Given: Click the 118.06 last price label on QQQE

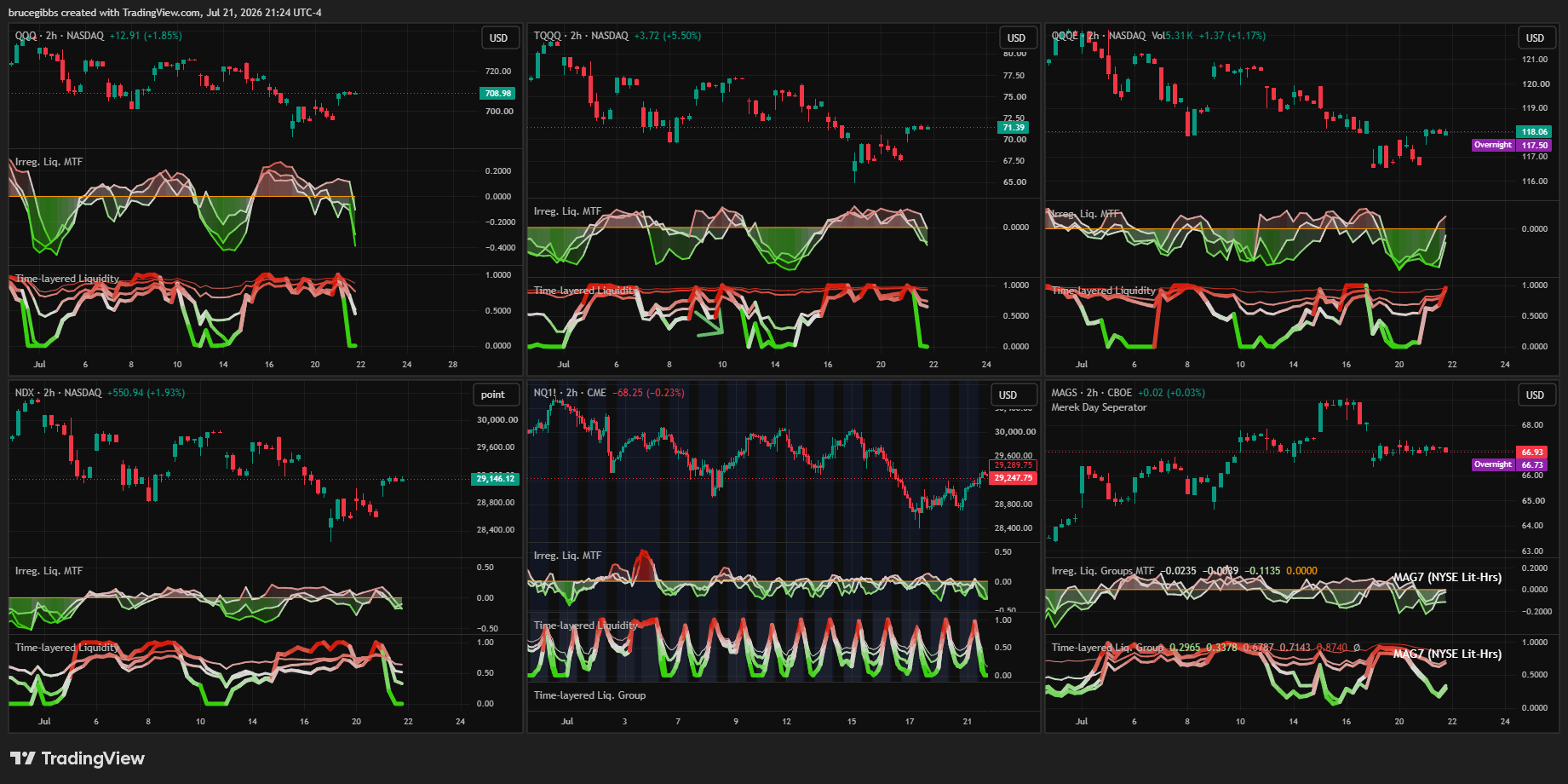Looking at the screenshot, I should (x=1535, y=132).
